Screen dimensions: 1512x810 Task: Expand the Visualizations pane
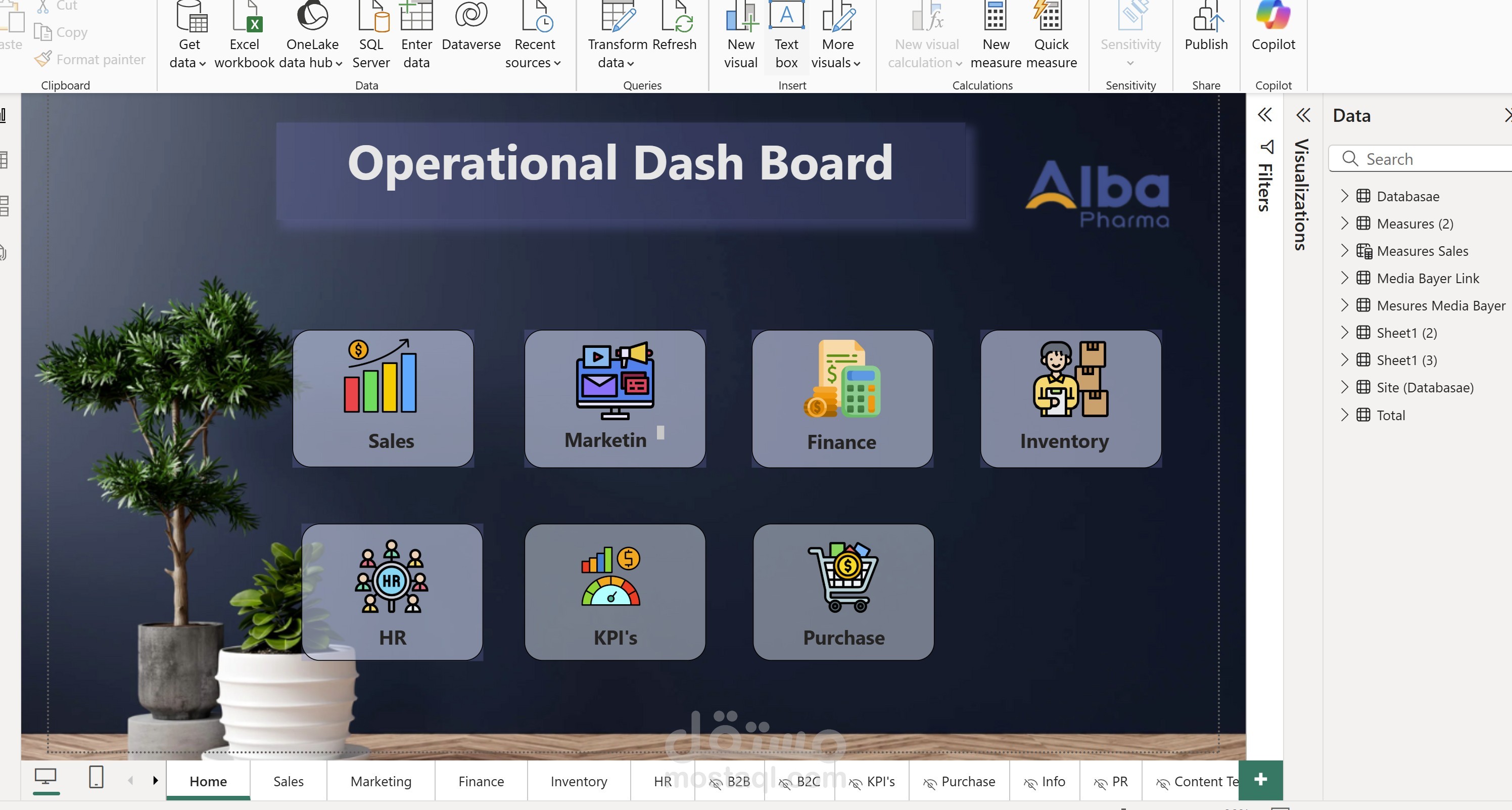[x=1303, y=115]
